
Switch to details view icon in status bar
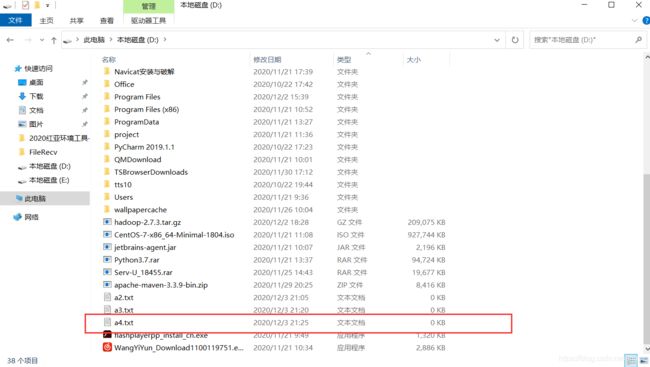coord(631,360)
